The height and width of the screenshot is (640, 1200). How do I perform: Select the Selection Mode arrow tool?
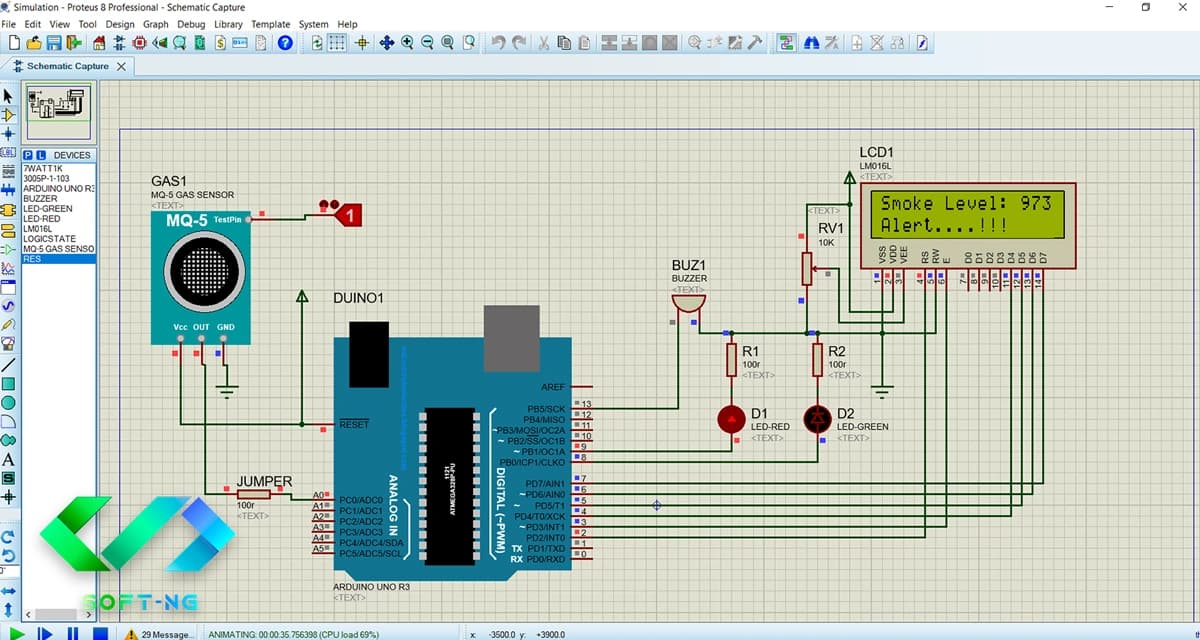(9, 96)
